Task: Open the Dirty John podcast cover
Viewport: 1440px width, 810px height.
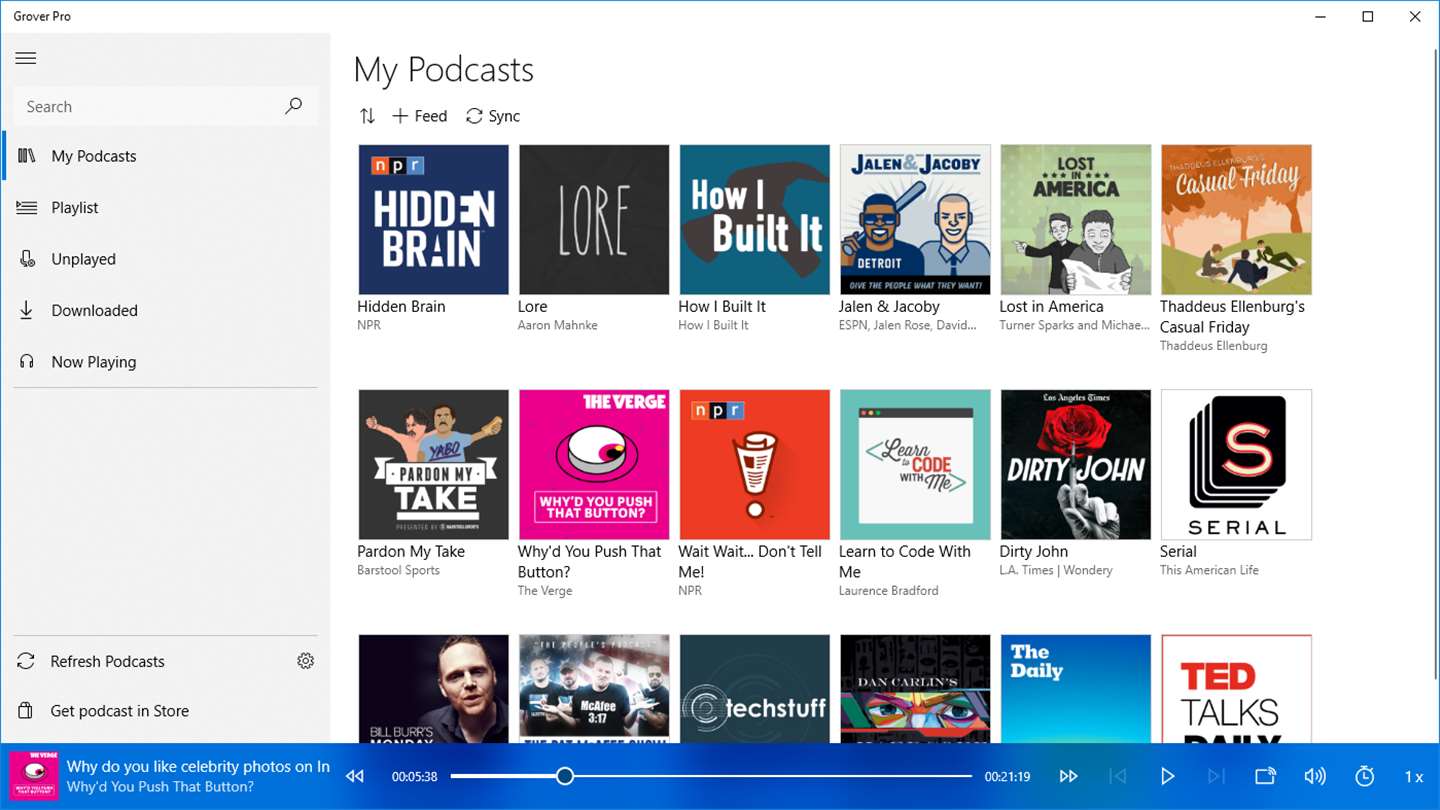Action: point(1076,465)
